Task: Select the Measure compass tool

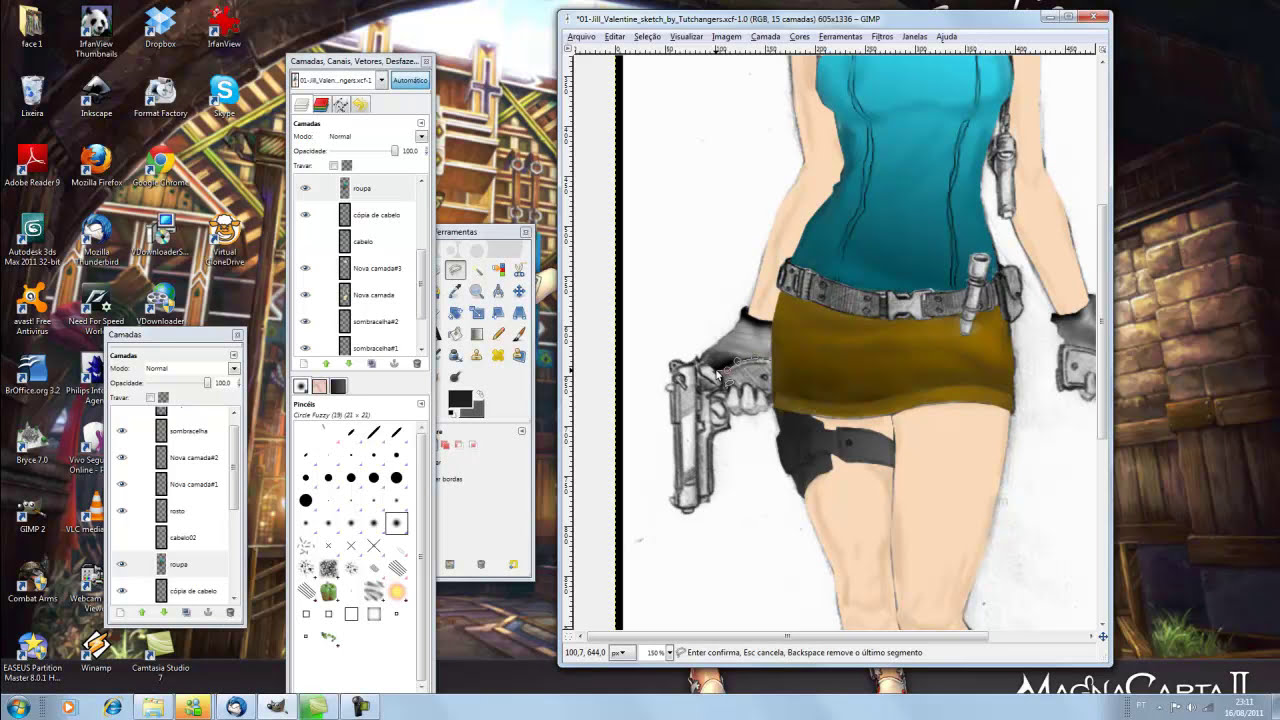Action: (x=498, y=291)
